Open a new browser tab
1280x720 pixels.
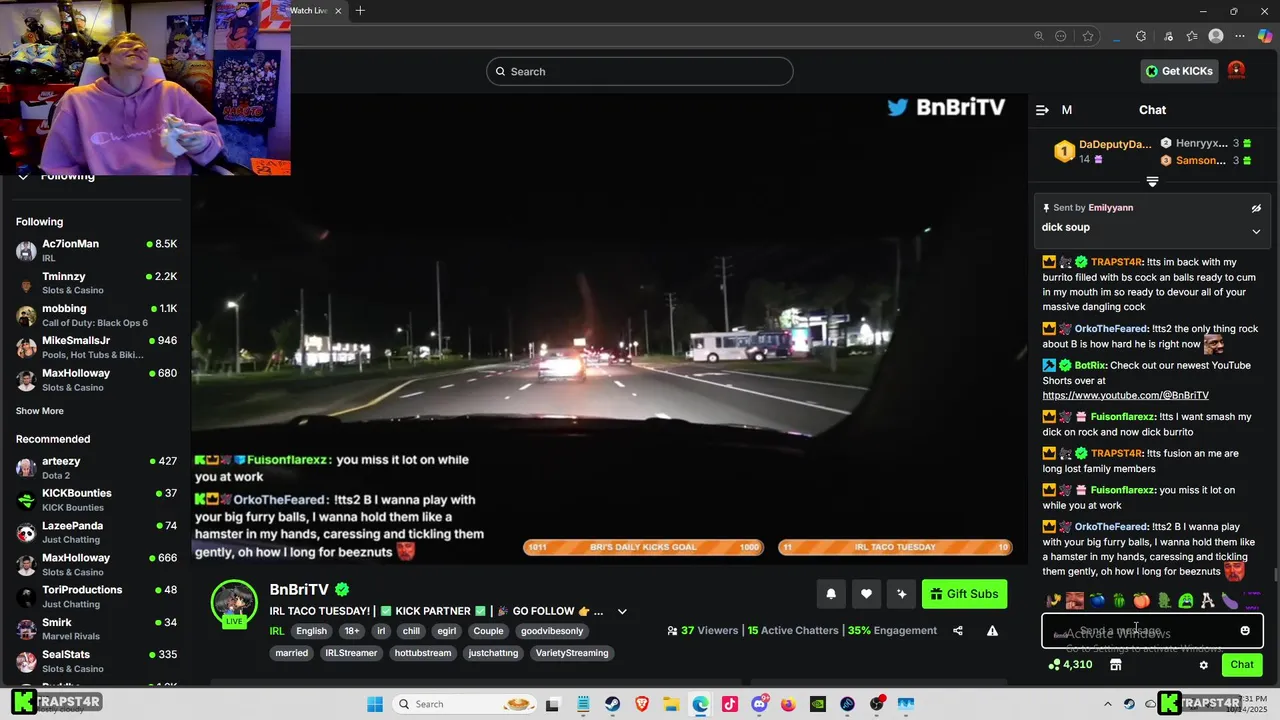click(360, 11)
